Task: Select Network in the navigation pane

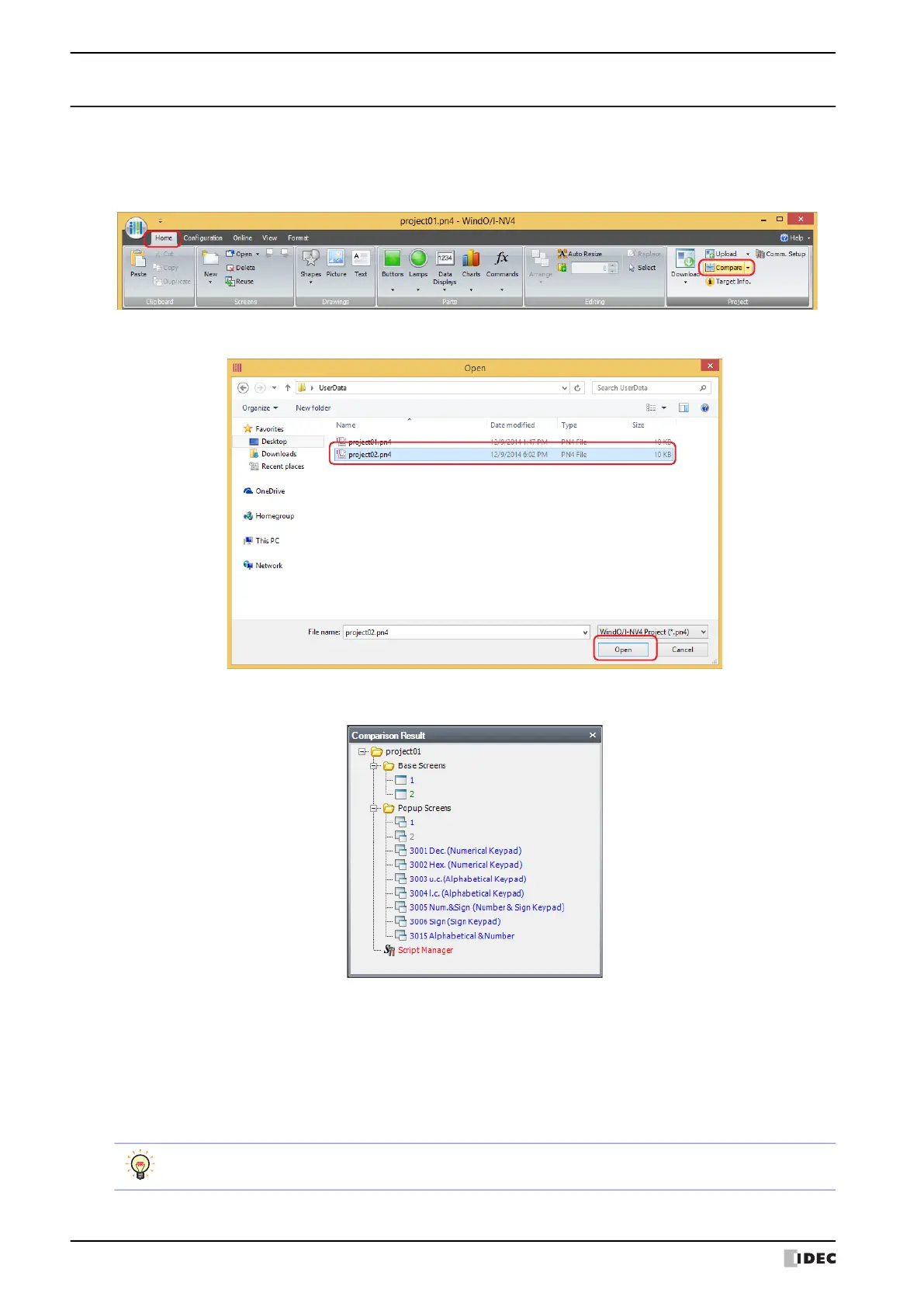Action: coord(263,566)
